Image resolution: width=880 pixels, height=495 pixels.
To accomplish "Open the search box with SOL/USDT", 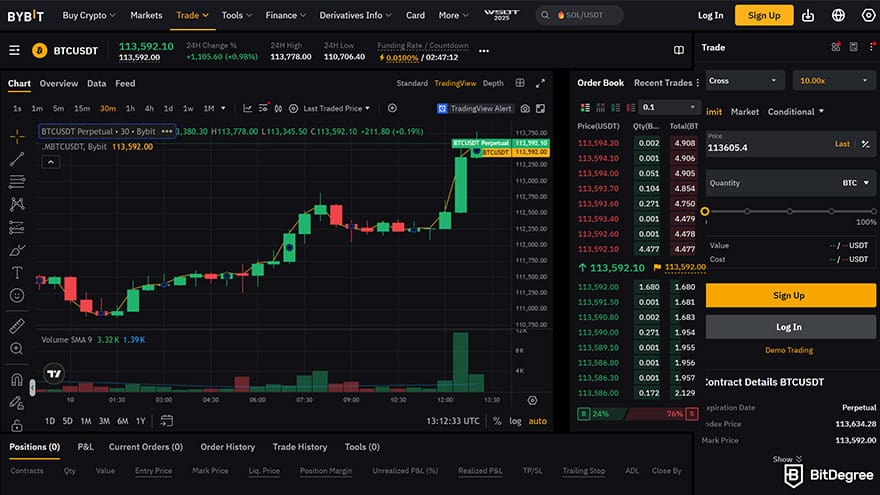I will pos(579,15).
